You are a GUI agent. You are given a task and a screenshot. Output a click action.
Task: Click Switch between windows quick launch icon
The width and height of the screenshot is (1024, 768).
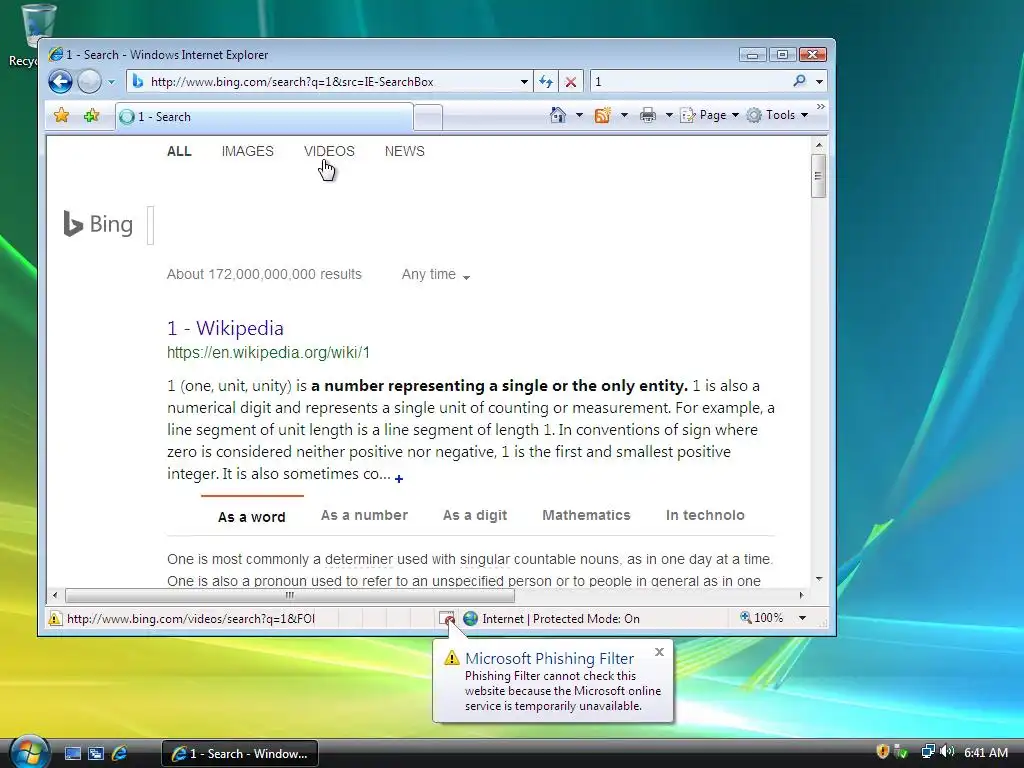point(96,754)
